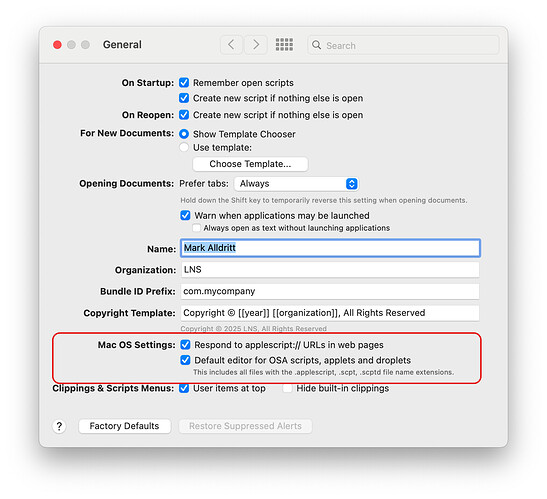Screen dimensions: 547x499
Task: Click the forward navigation arrow
Action: click(x=256, y=45)
